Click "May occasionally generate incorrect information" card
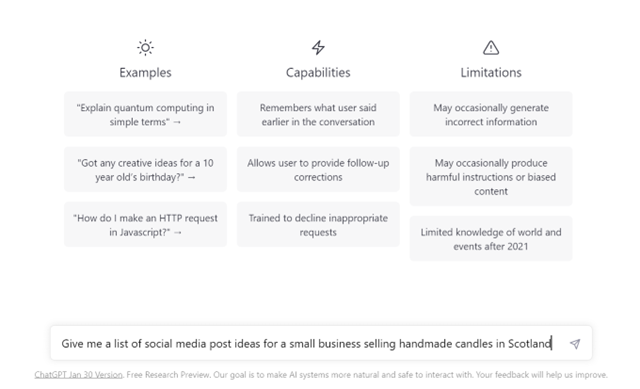The width and height of the screenshot is (640, 389). pyautogui.click(x=491, y=114)
